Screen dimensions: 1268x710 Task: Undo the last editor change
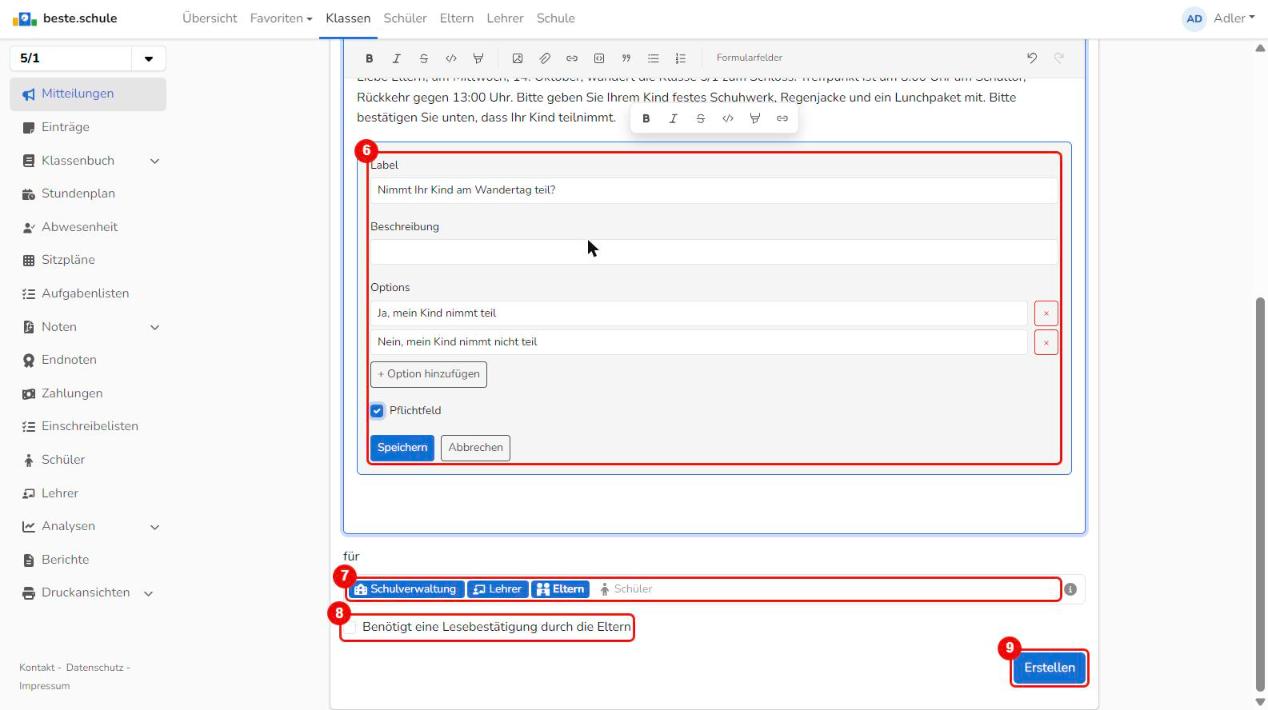point(1032,58)
